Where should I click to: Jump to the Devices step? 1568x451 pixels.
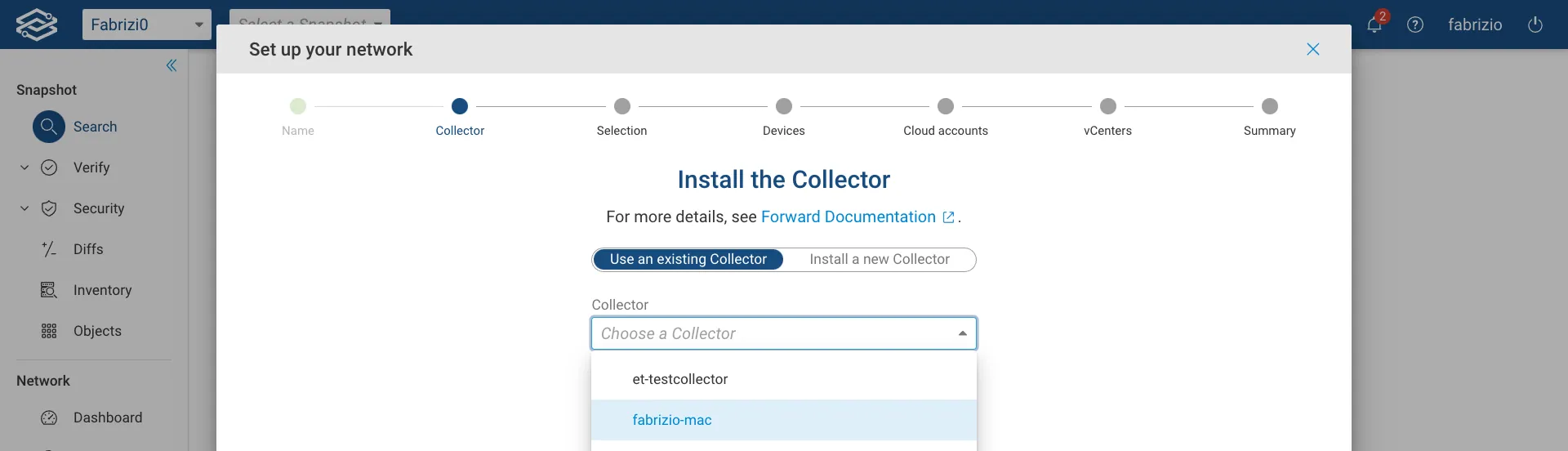point(784,106)
